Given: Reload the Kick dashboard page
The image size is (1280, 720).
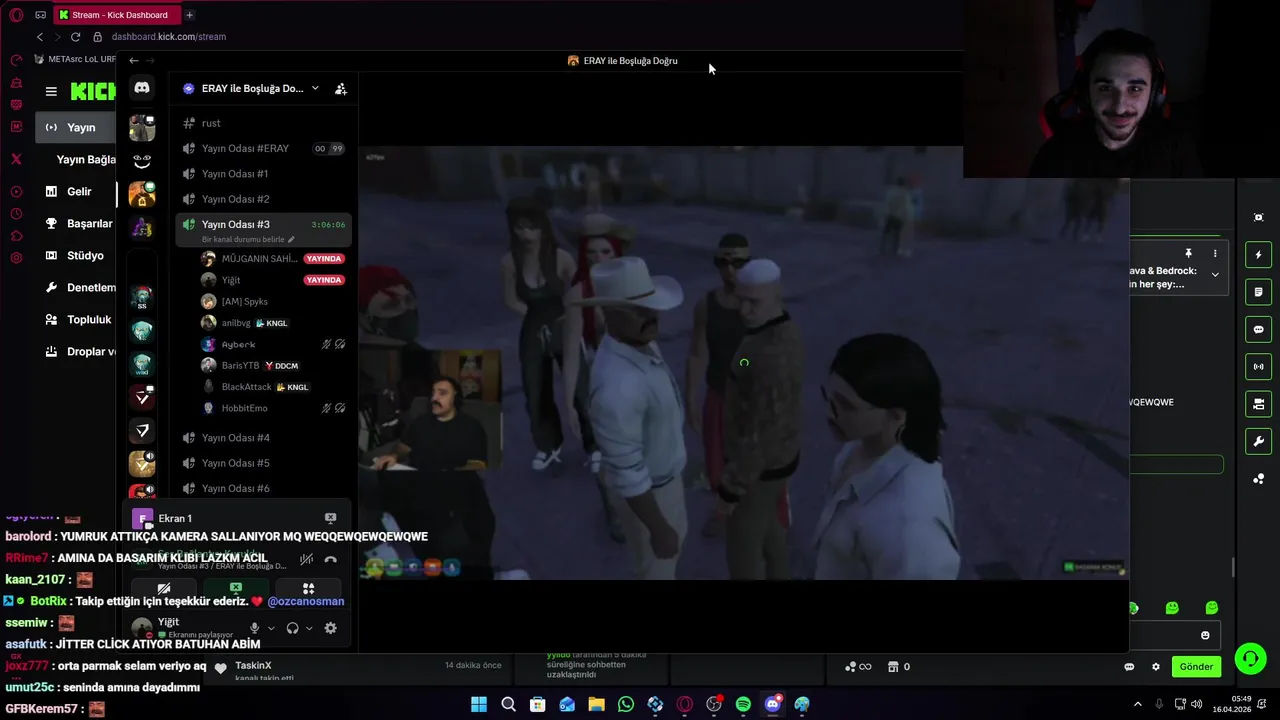Looking at the screenshot, I should pos(75,37).
